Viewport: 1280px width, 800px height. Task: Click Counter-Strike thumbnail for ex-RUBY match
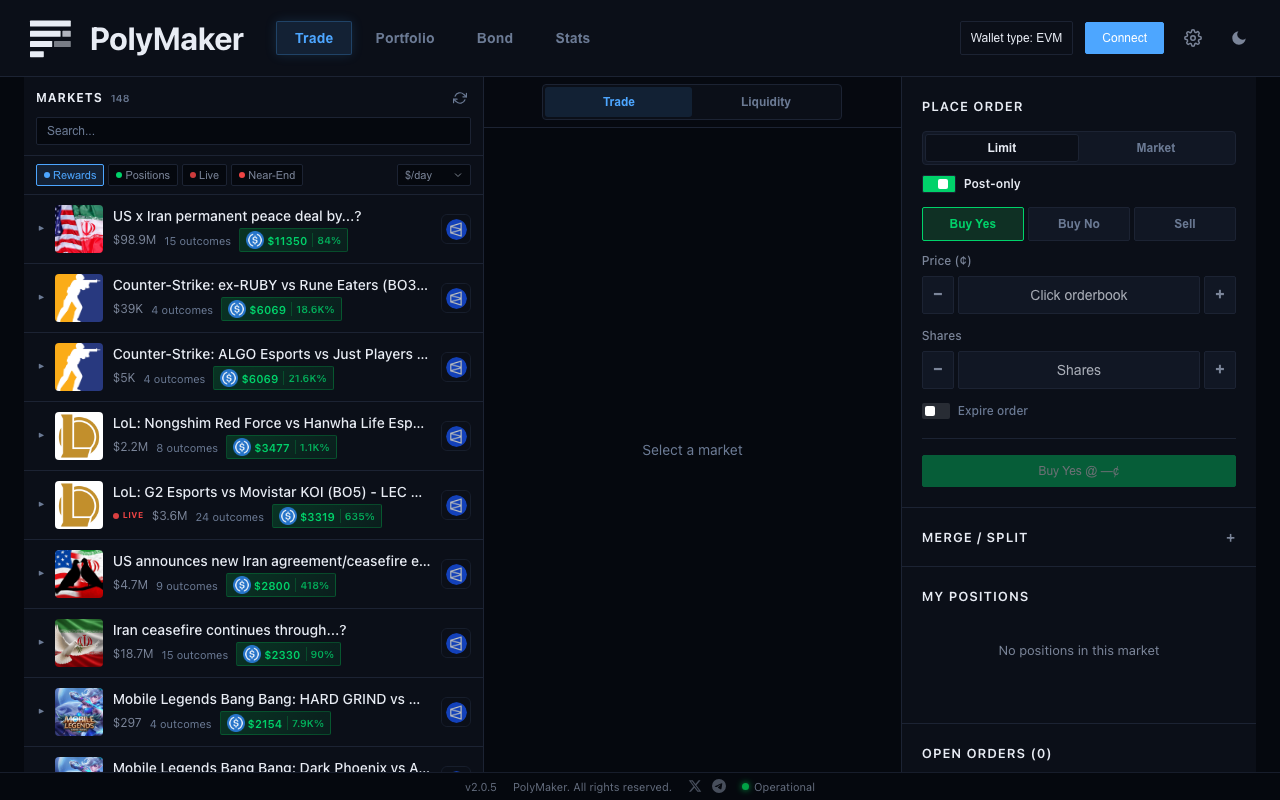point(79,298)
